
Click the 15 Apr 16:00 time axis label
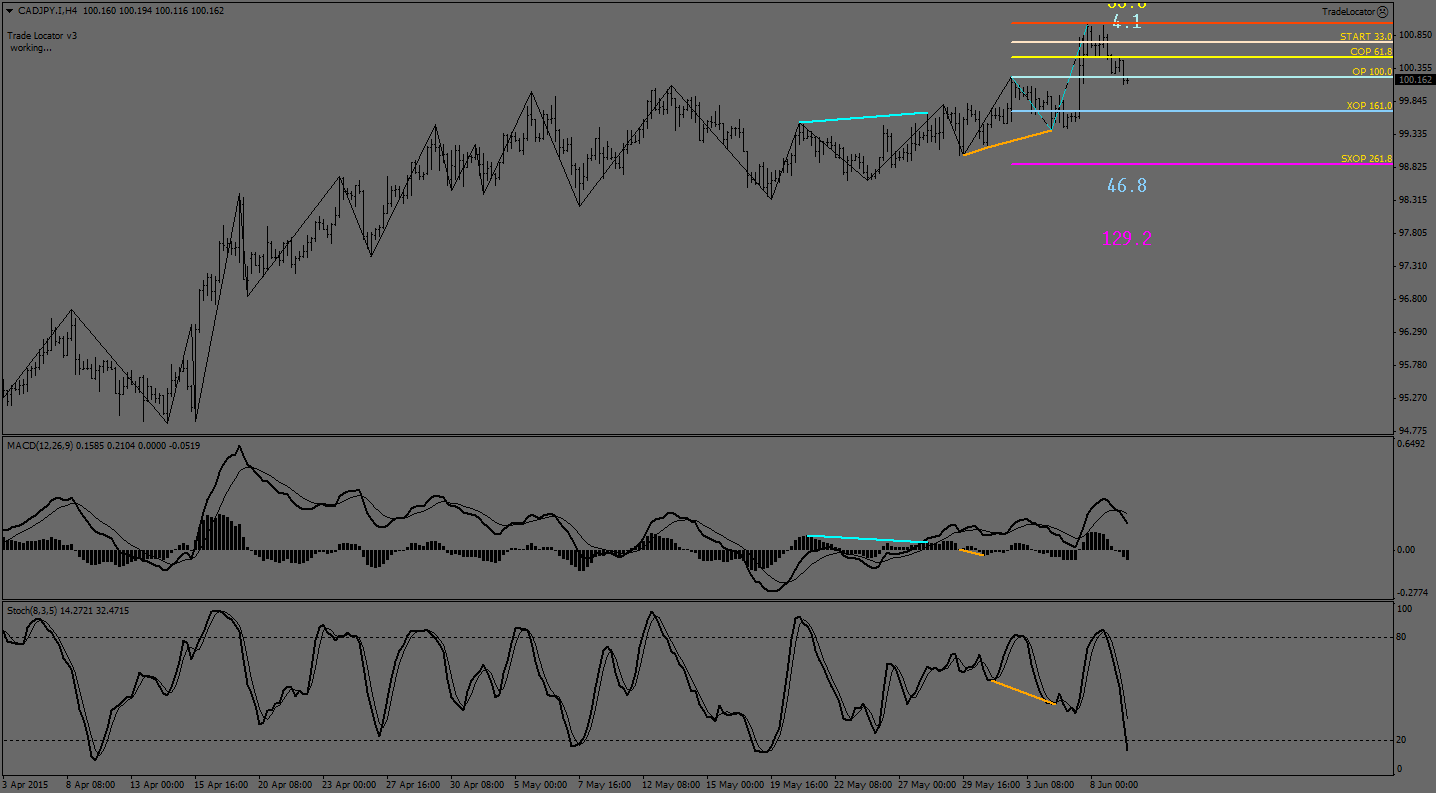click(x=220, y=785)
